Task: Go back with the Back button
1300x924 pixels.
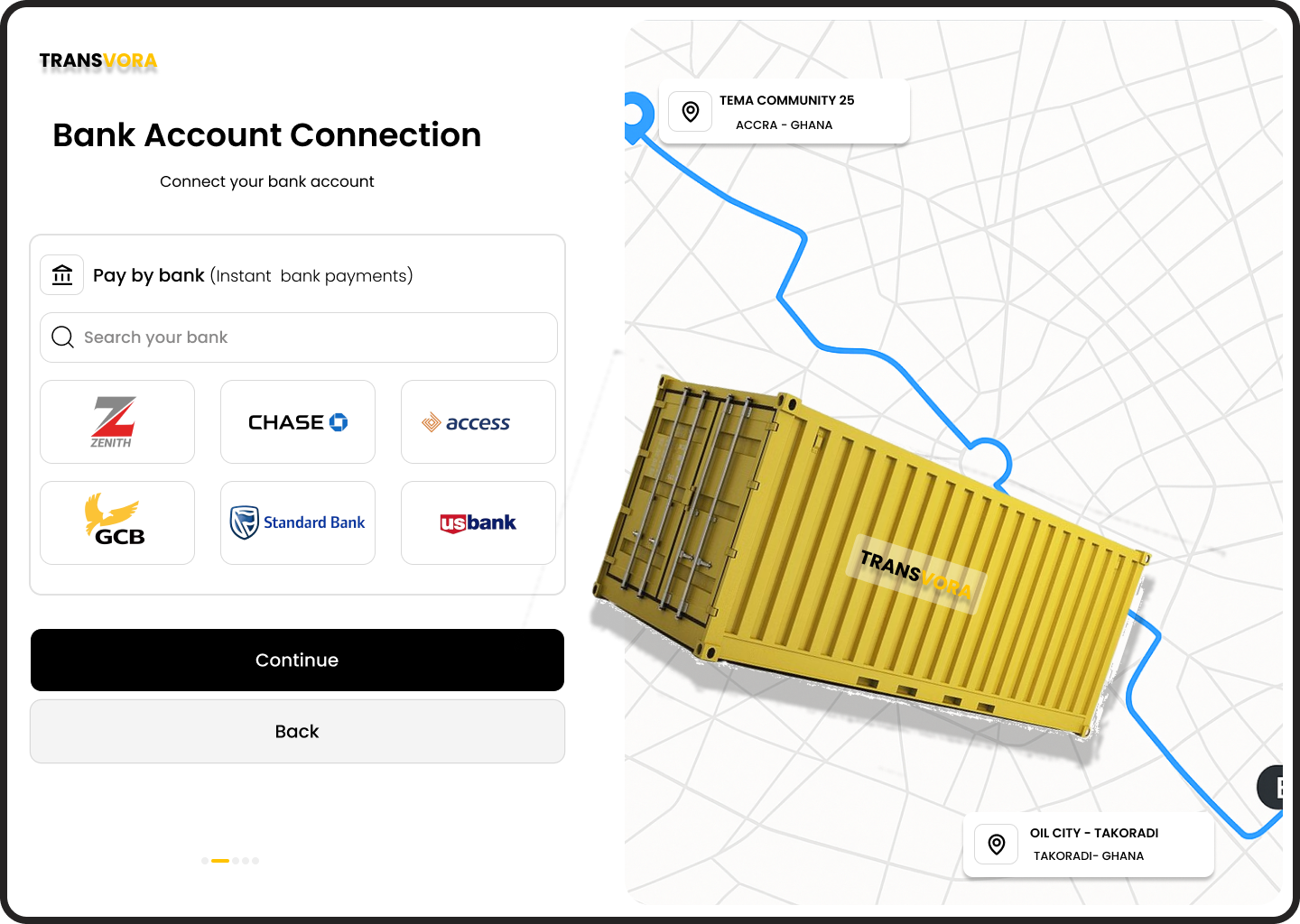Action: 297,731
